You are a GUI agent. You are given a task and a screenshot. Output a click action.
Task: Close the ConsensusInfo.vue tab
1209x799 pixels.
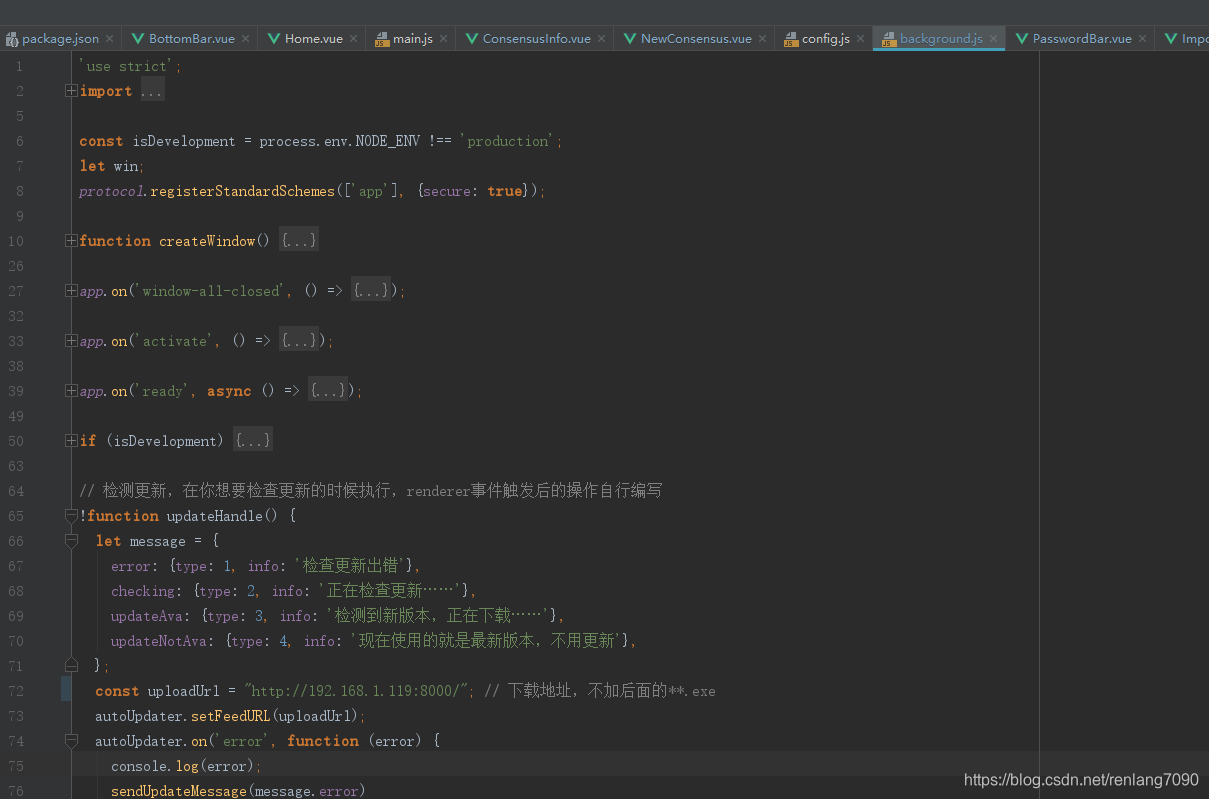click(x=602, y=39)
